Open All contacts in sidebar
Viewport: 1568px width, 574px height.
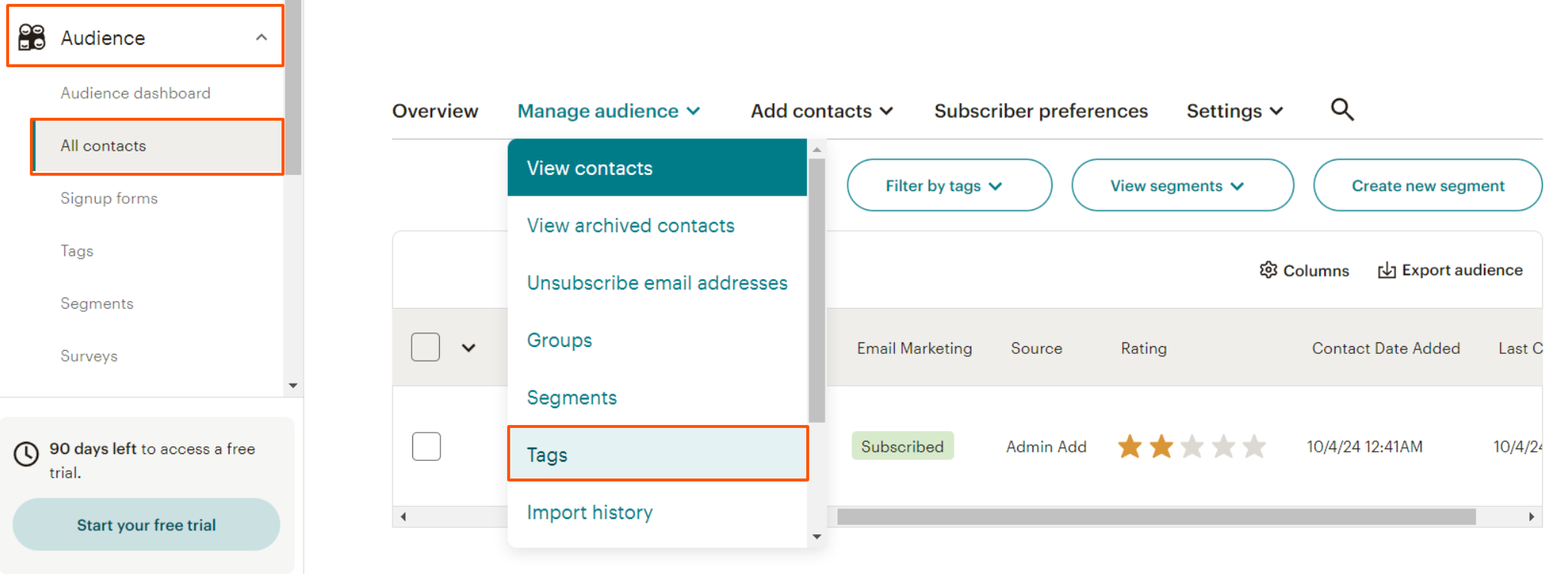pos(157,146)
